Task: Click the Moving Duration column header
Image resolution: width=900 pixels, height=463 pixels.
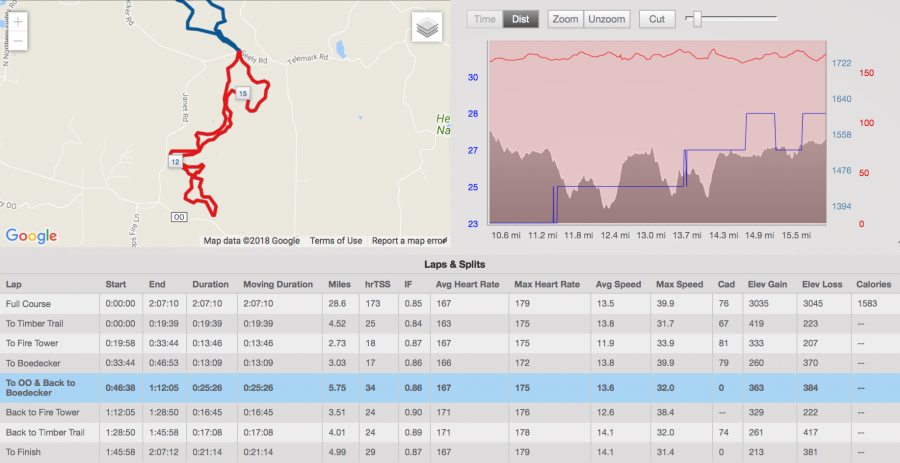Action: [278, 284]
